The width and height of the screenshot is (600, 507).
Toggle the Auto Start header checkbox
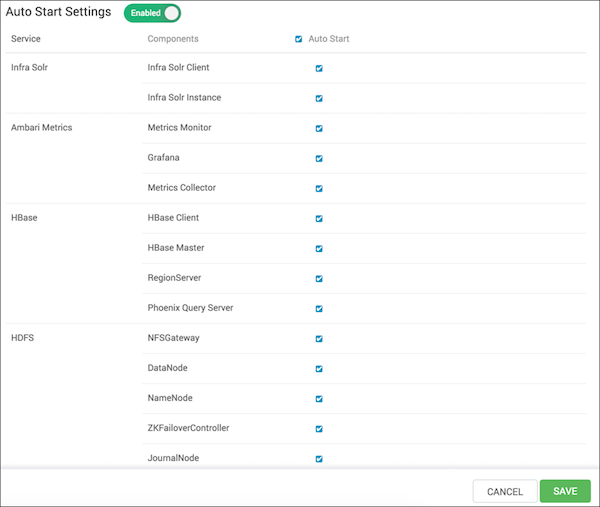click(x=298, y=39)
